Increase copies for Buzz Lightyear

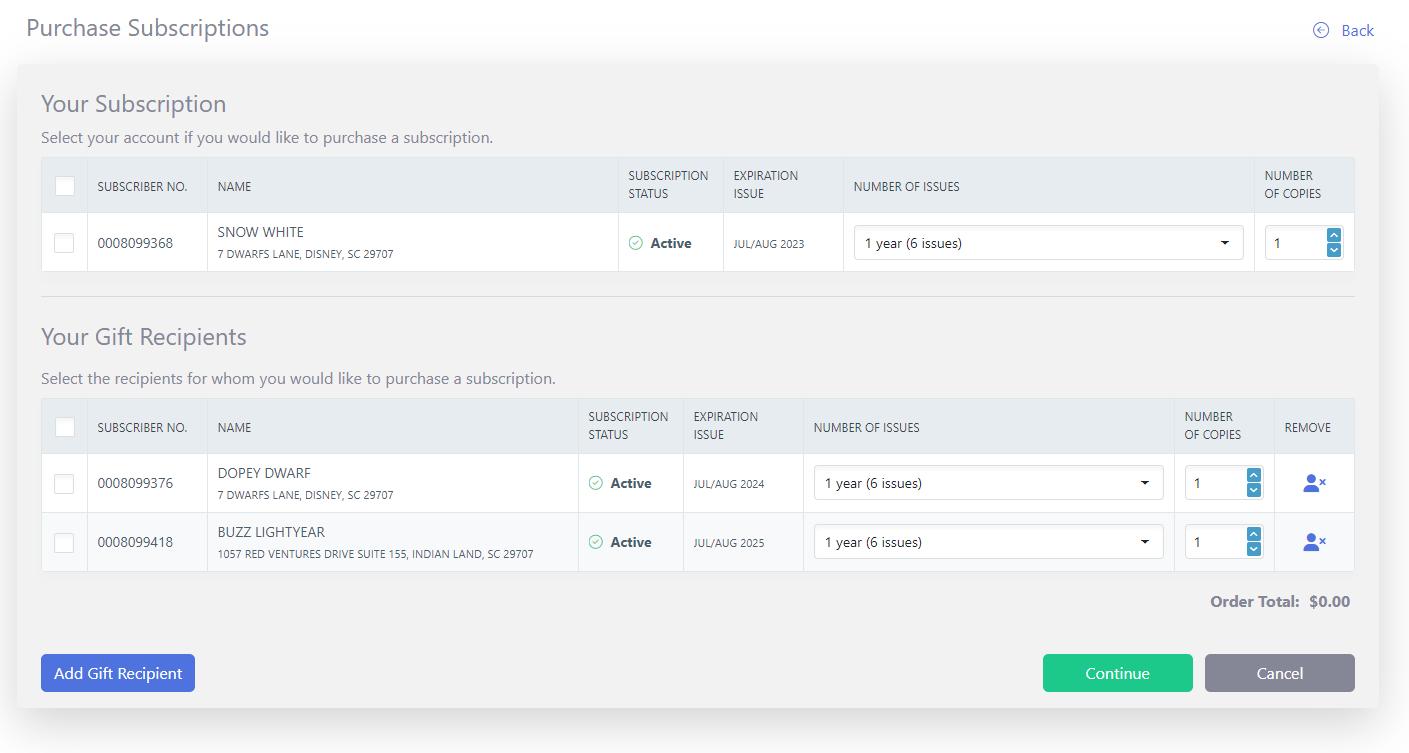(x=1253, y=535)
